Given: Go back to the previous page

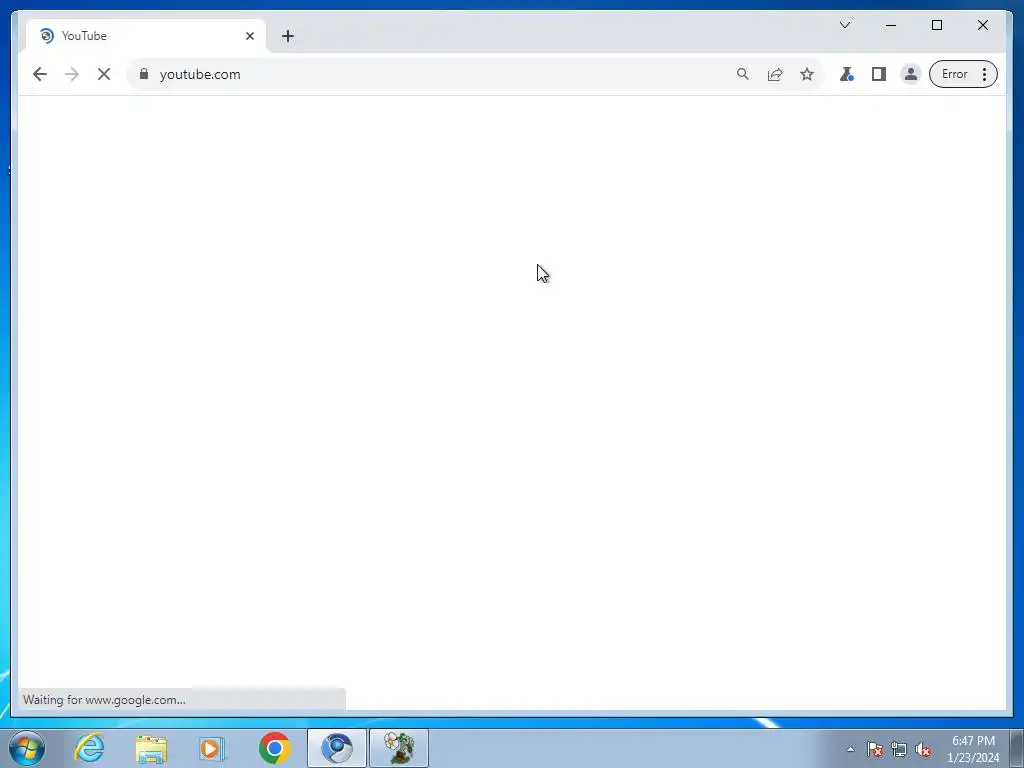Looking at the screenshot, I should 40,74.
